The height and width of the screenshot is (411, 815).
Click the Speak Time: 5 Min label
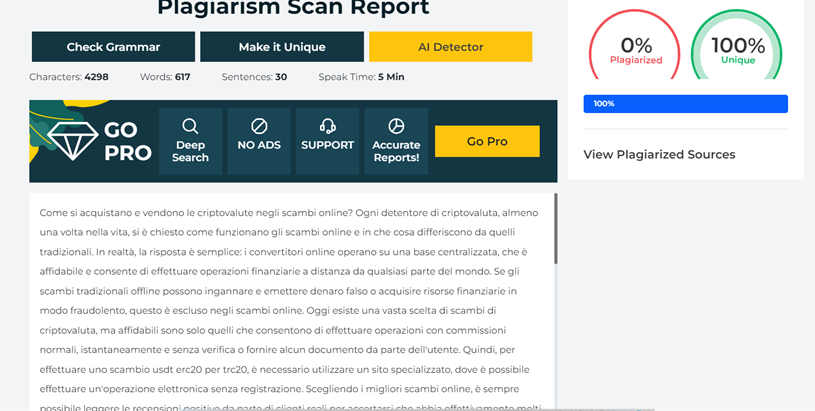(x=361, y=77)
